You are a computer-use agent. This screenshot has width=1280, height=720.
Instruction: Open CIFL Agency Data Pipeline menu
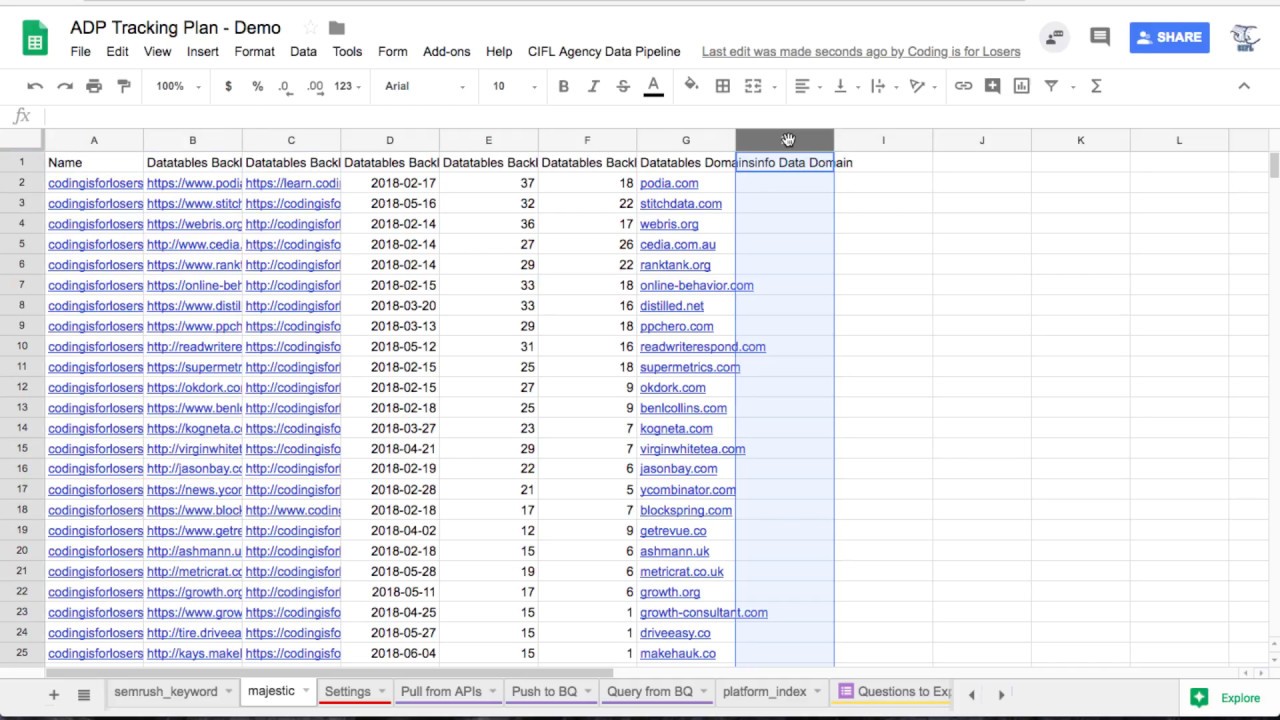click(x=604, y=52)
